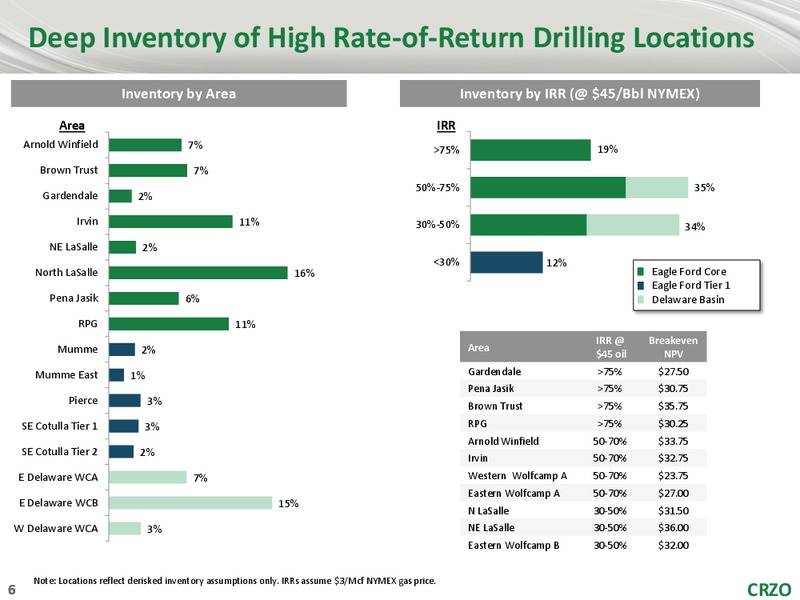Select the <30% IRR navy bar
Image resolution: width=800 pixels, height=600 pixels.
[x=507, y=262]
